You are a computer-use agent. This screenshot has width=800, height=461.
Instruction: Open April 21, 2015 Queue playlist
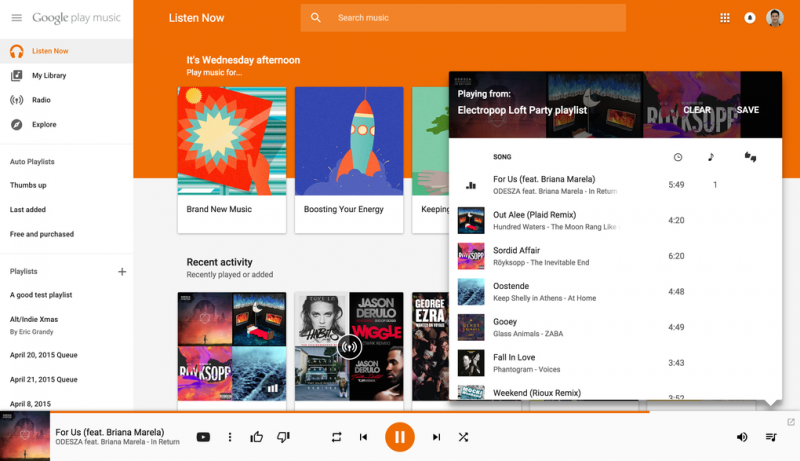pyautogui.click(x=43, y=379)
